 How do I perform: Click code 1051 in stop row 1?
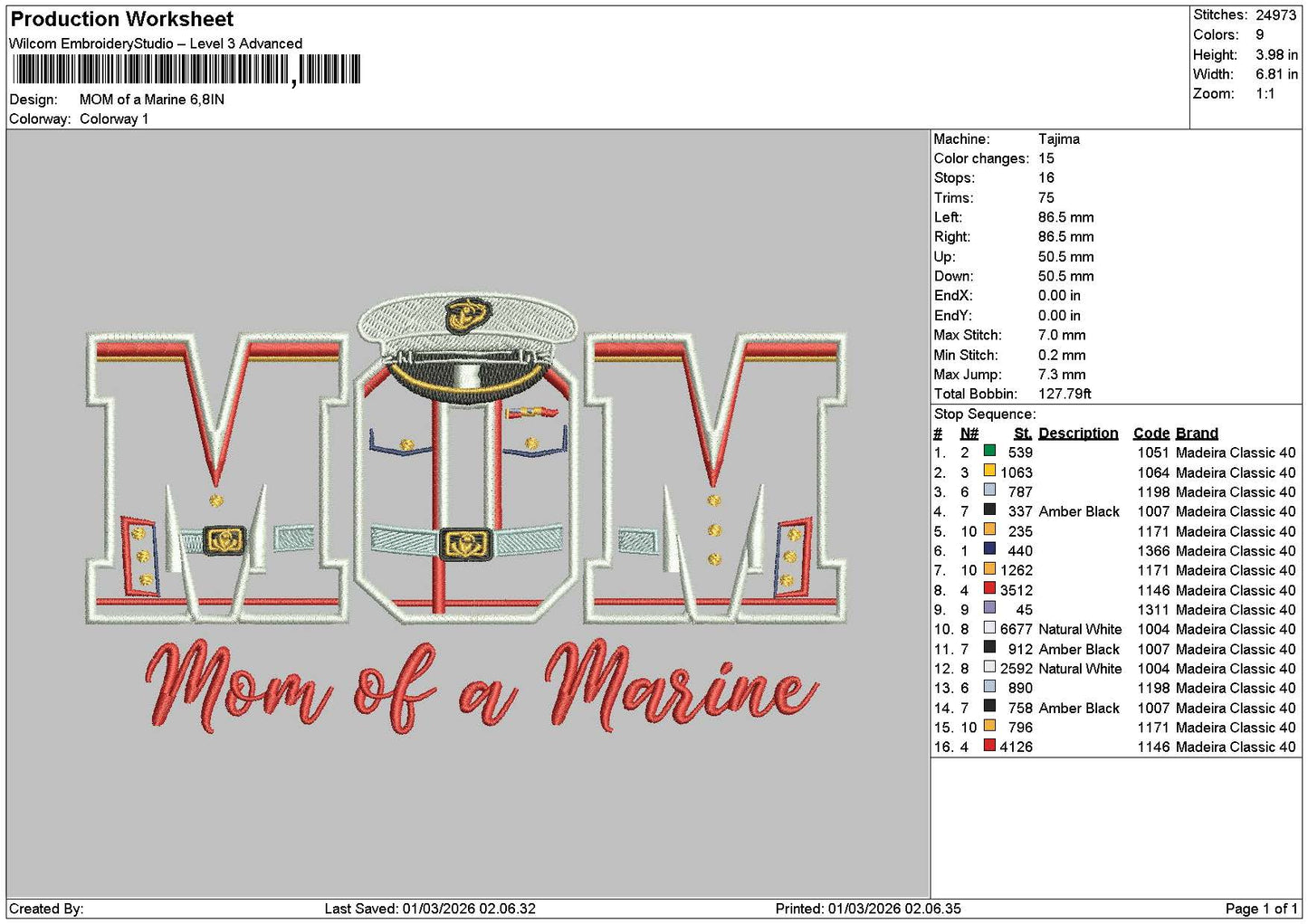tap(1153, 452)
